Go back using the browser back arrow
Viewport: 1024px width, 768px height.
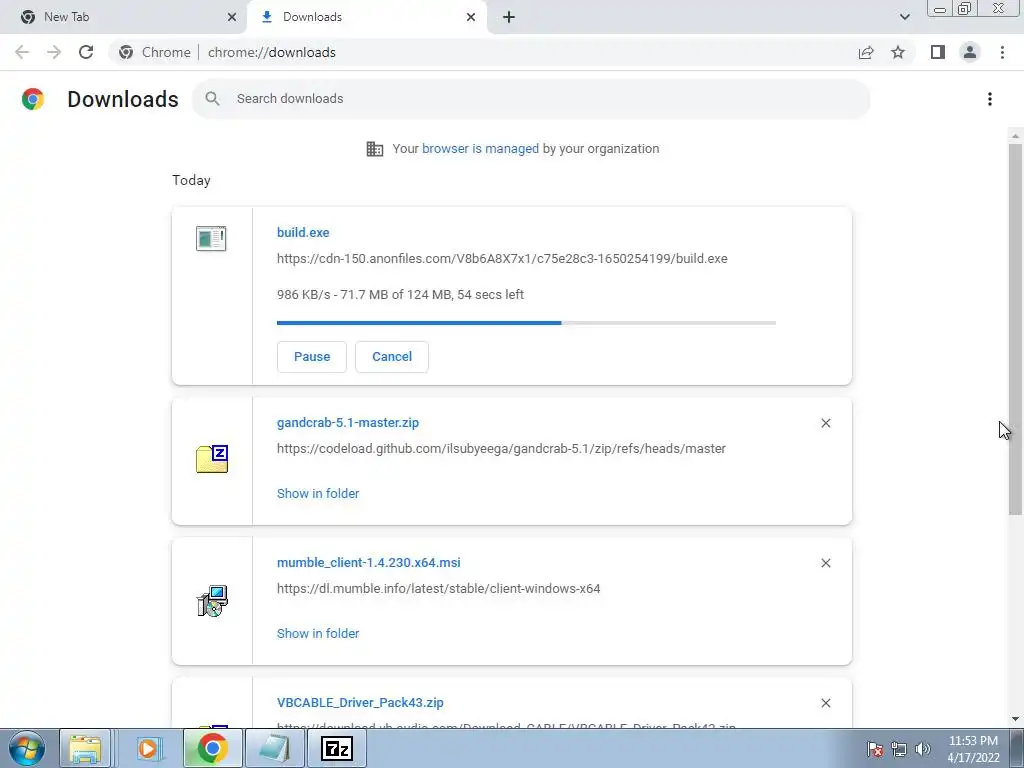click(22, 52)
